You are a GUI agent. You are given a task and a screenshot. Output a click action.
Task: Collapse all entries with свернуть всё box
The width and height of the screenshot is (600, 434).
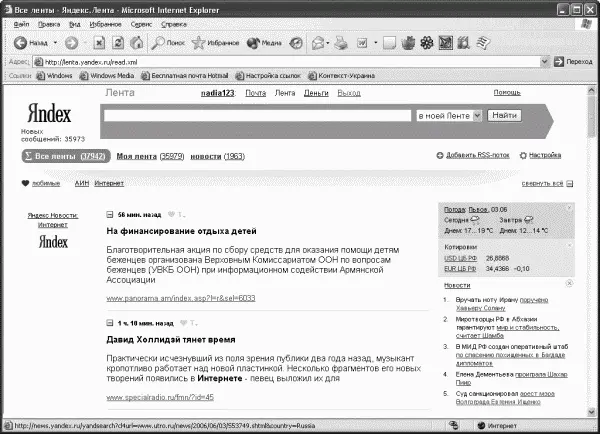coord(570,184)
